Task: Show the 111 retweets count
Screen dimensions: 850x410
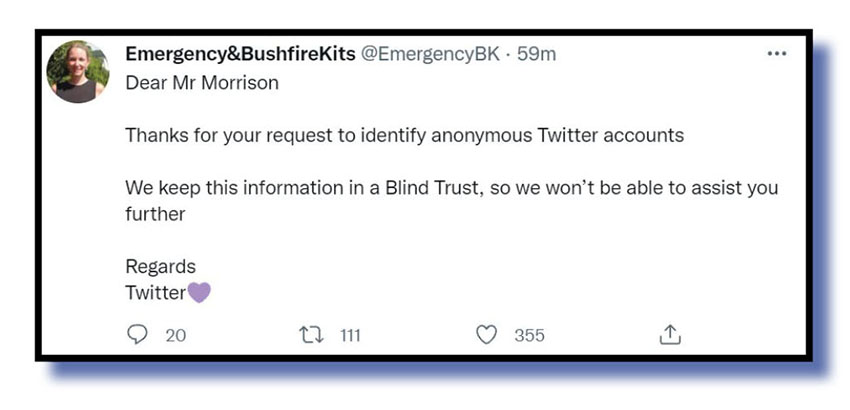Action: 349,336
